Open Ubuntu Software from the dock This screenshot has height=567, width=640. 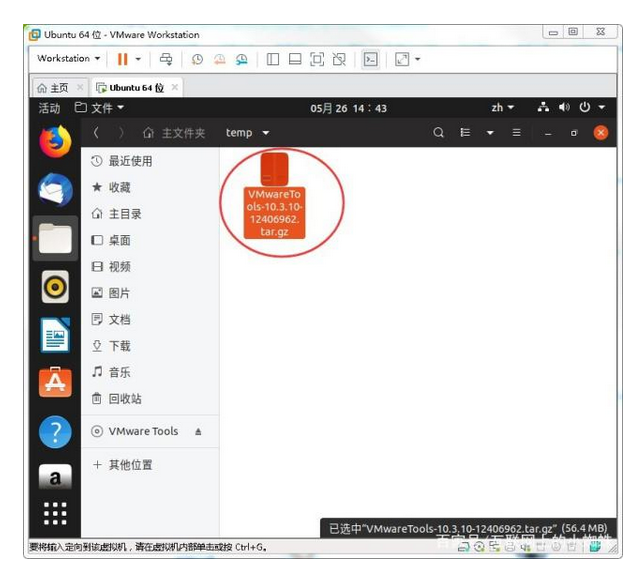[x=55, y=383]
